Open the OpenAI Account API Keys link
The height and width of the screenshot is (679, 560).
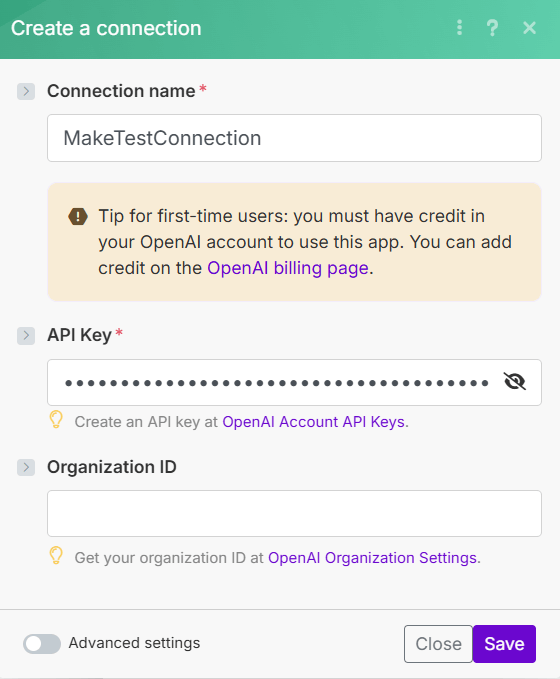point(314,421)
